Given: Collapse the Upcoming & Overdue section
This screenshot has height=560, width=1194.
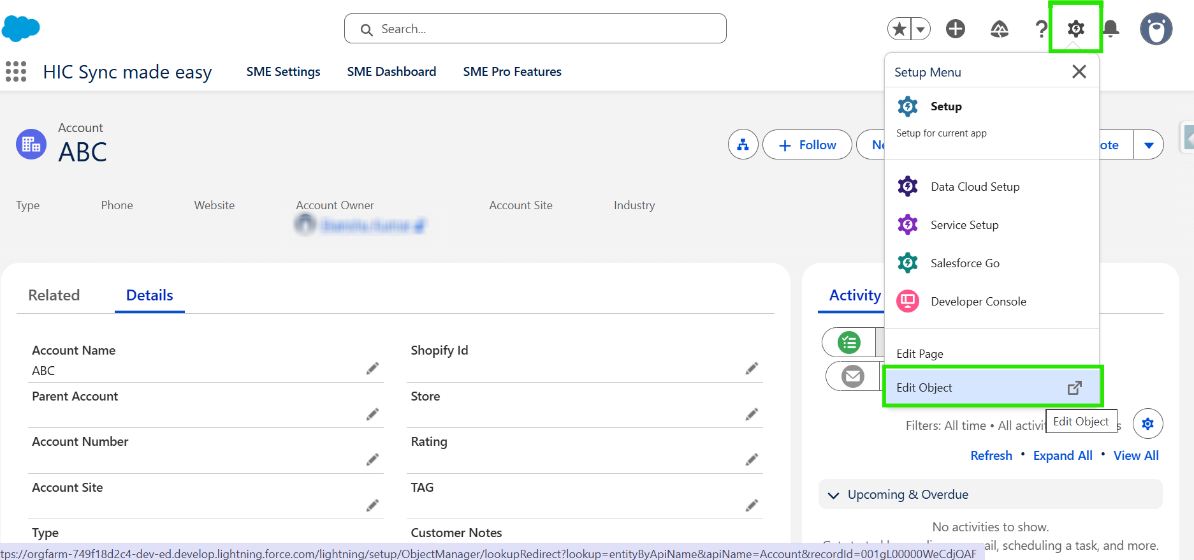Looking at the screenshot, I should click(833, 494).
